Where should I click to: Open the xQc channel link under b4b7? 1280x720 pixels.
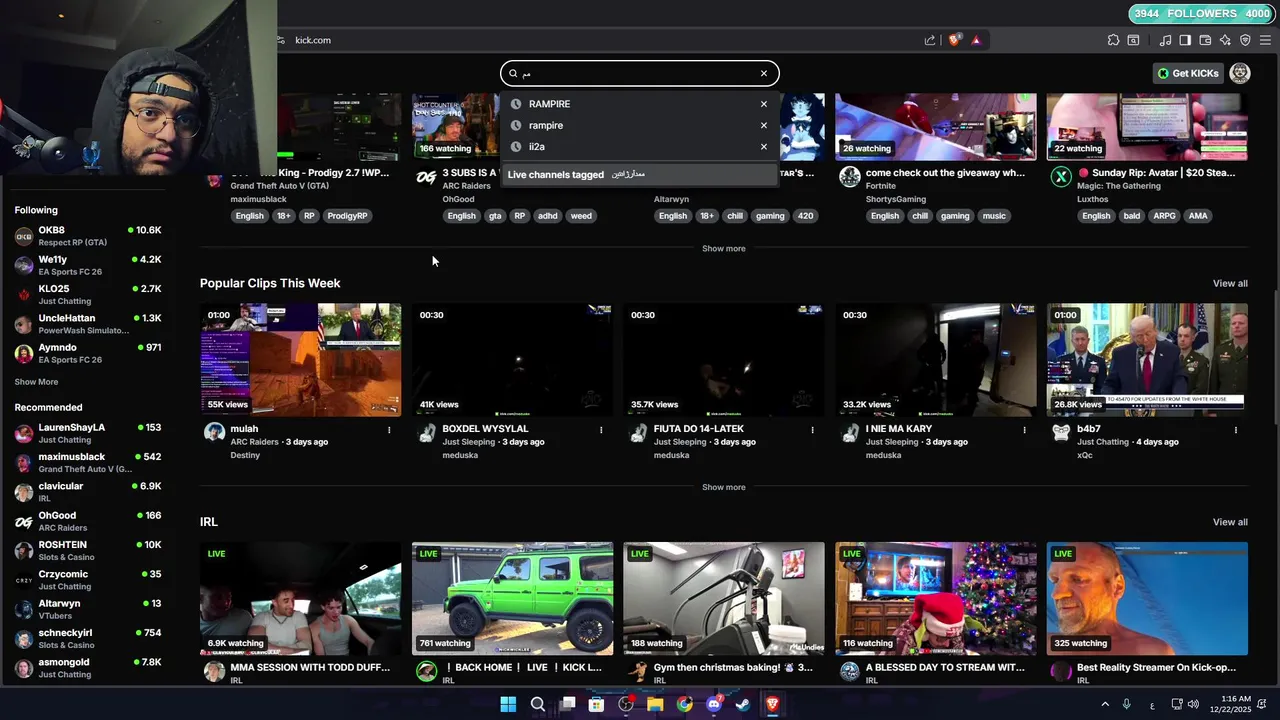coord(1084,455)
